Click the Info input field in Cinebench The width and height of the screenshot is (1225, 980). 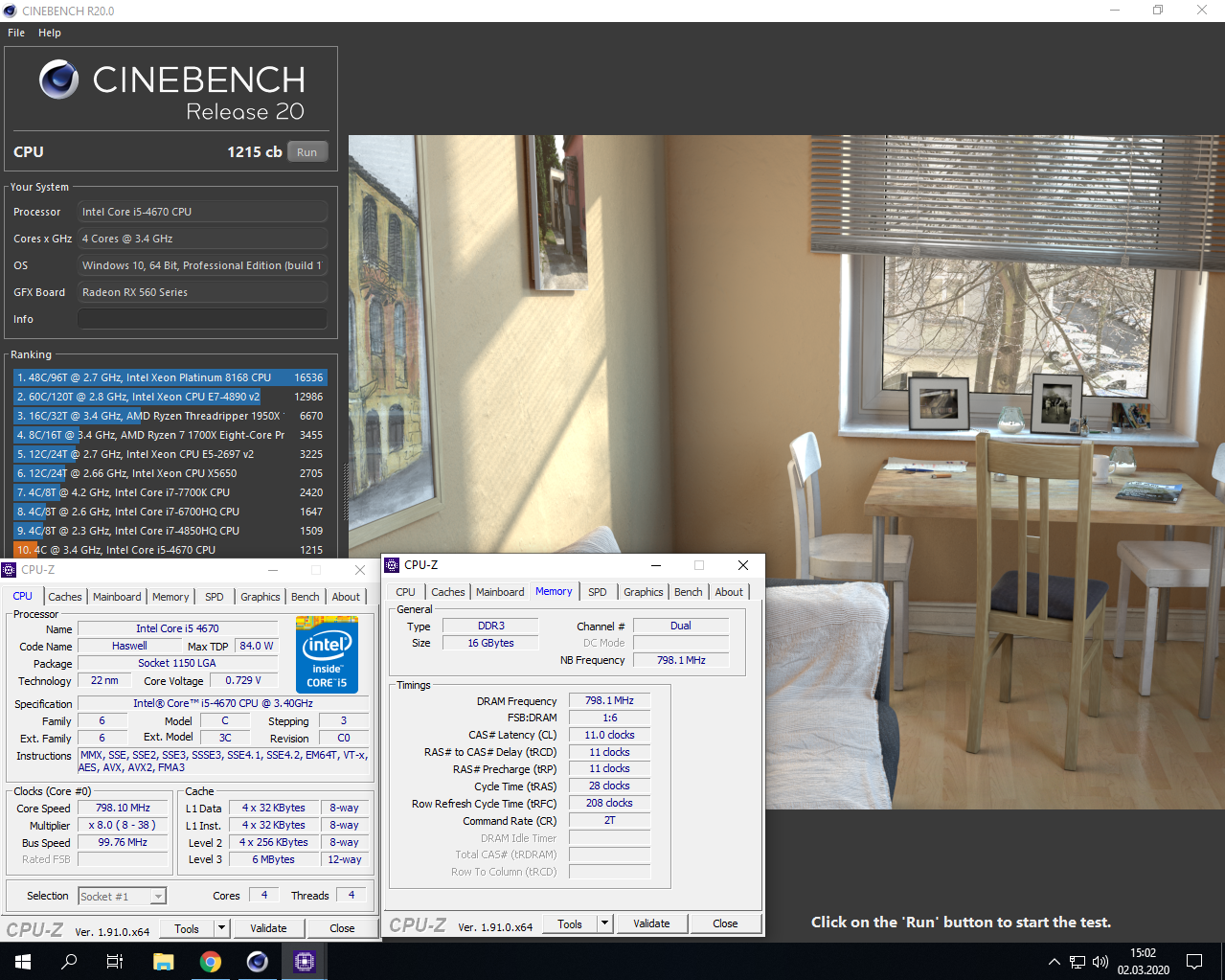[202, 319]
